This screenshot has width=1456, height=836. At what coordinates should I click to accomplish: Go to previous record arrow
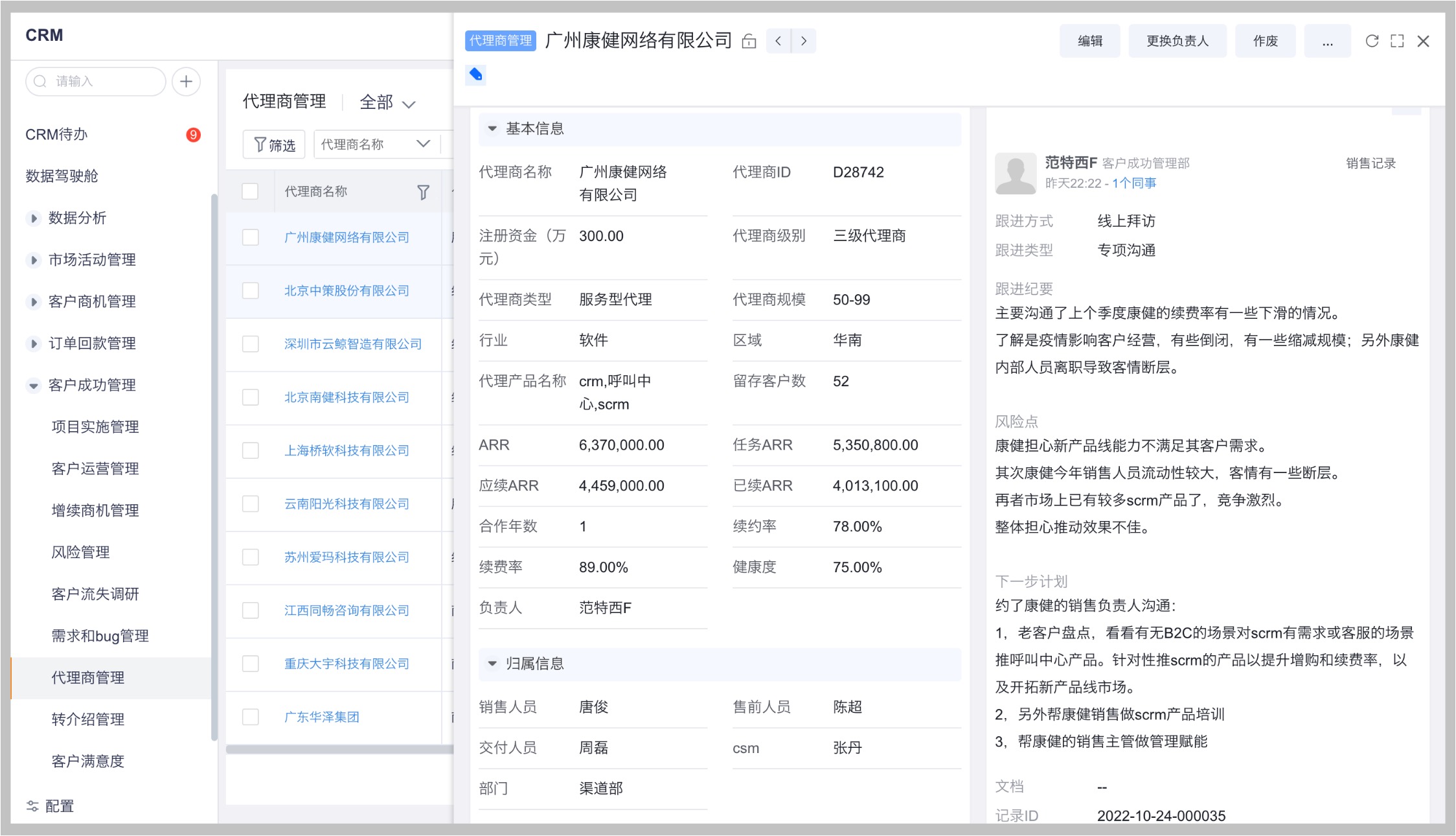778,41
